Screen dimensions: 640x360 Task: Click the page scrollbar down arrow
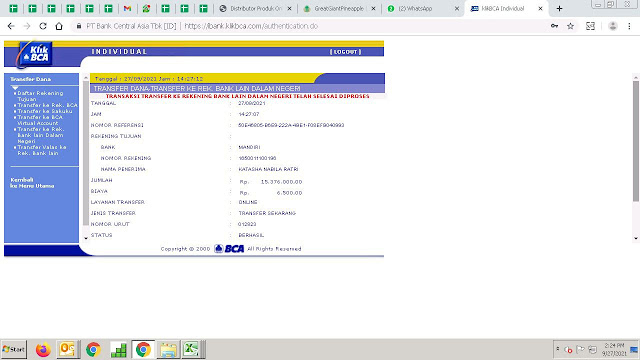tap(636, 238)
